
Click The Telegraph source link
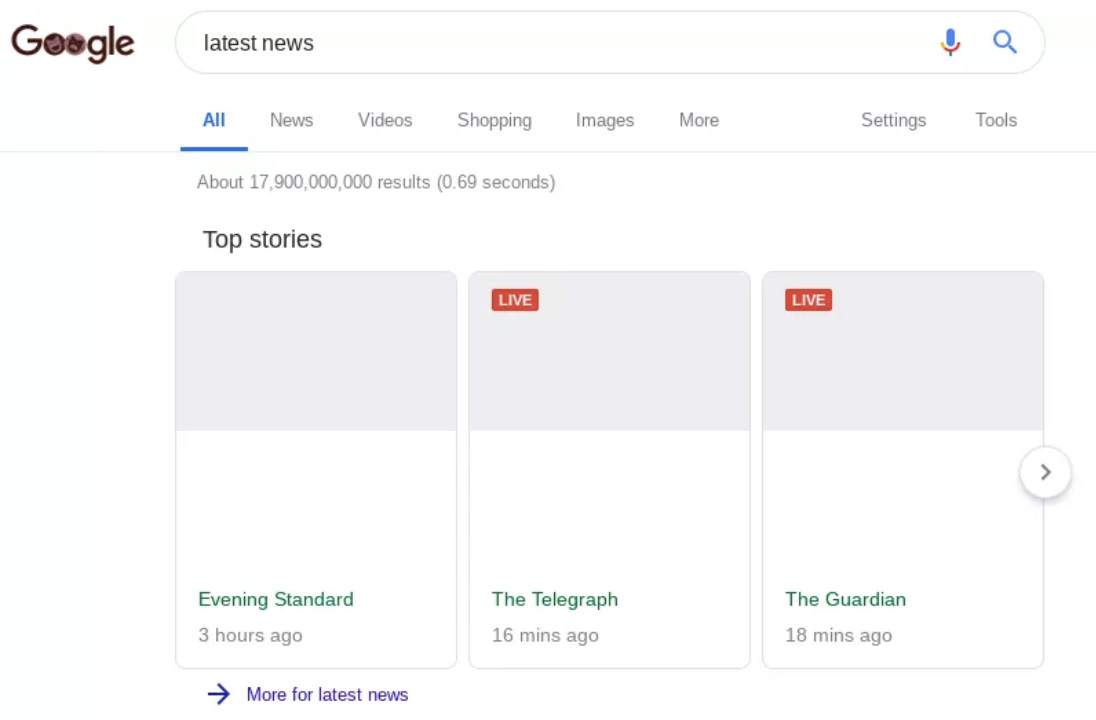[555, 599]
